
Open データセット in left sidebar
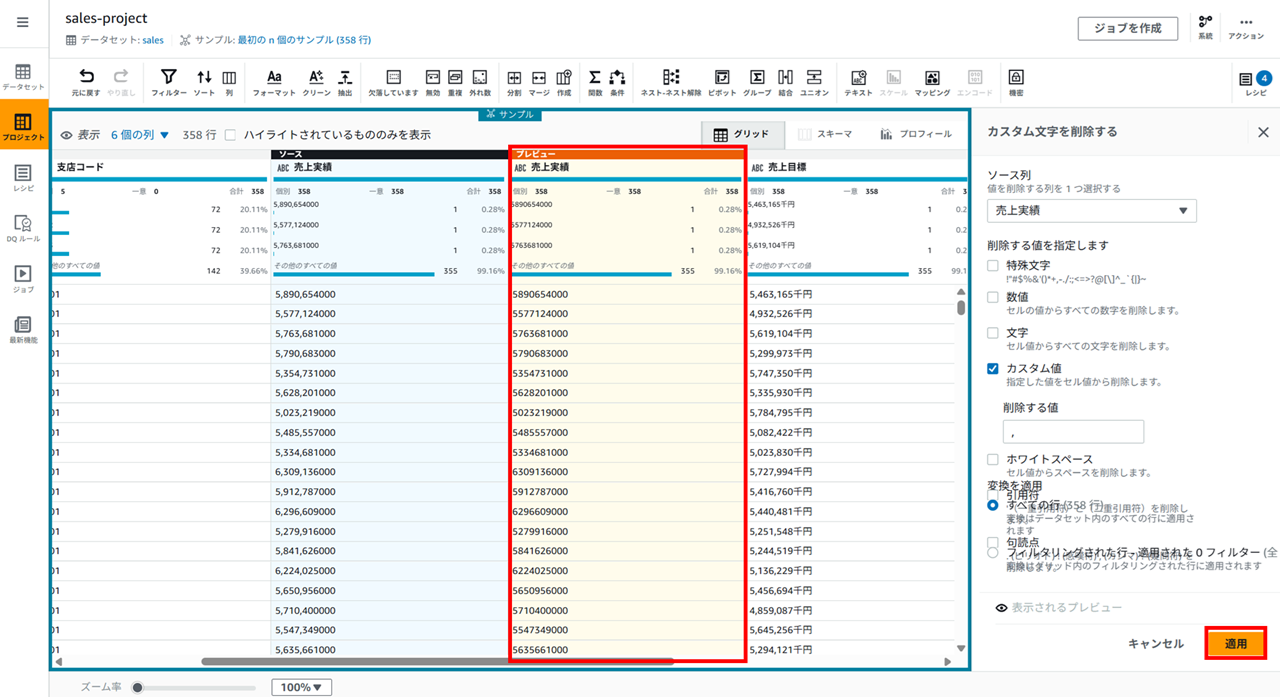coord(23,78)
